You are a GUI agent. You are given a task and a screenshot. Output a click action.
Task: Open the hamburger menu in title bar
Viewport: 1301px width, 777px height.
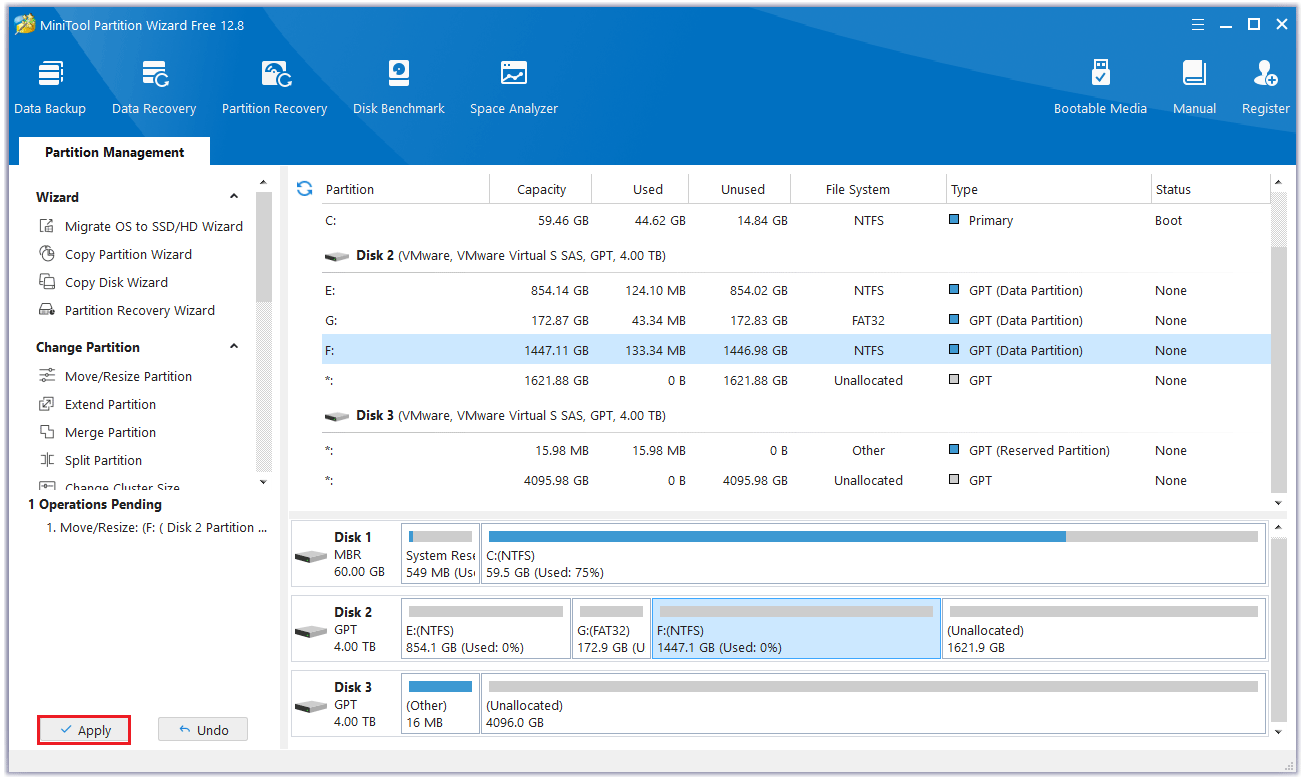click(x=1198, y=25)
